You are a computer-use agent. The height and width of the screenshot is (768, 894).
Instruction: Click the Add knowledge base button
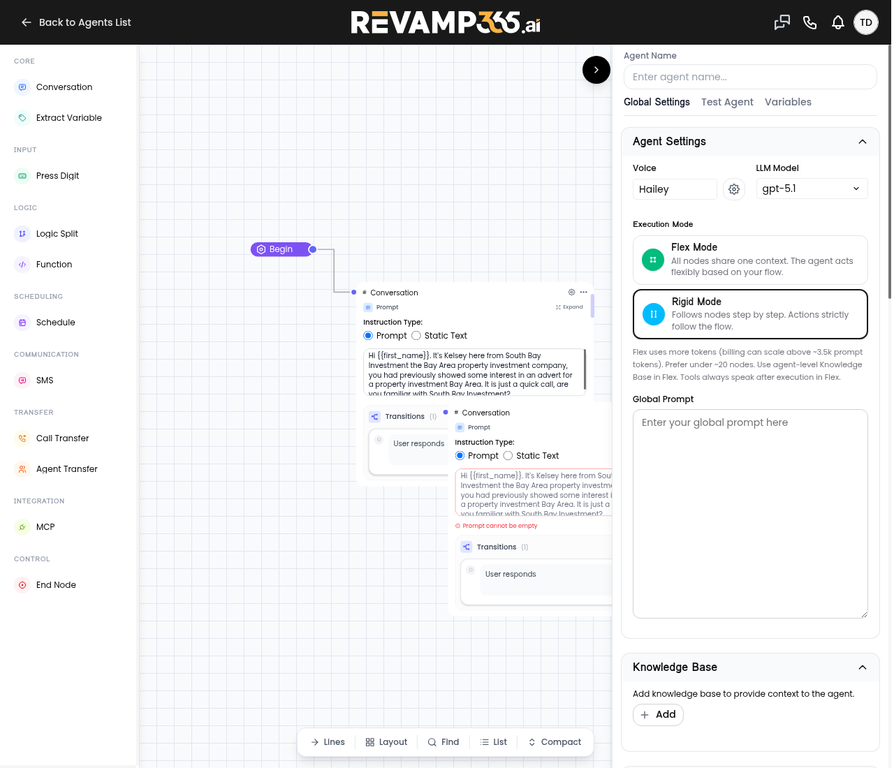[658, 715]
